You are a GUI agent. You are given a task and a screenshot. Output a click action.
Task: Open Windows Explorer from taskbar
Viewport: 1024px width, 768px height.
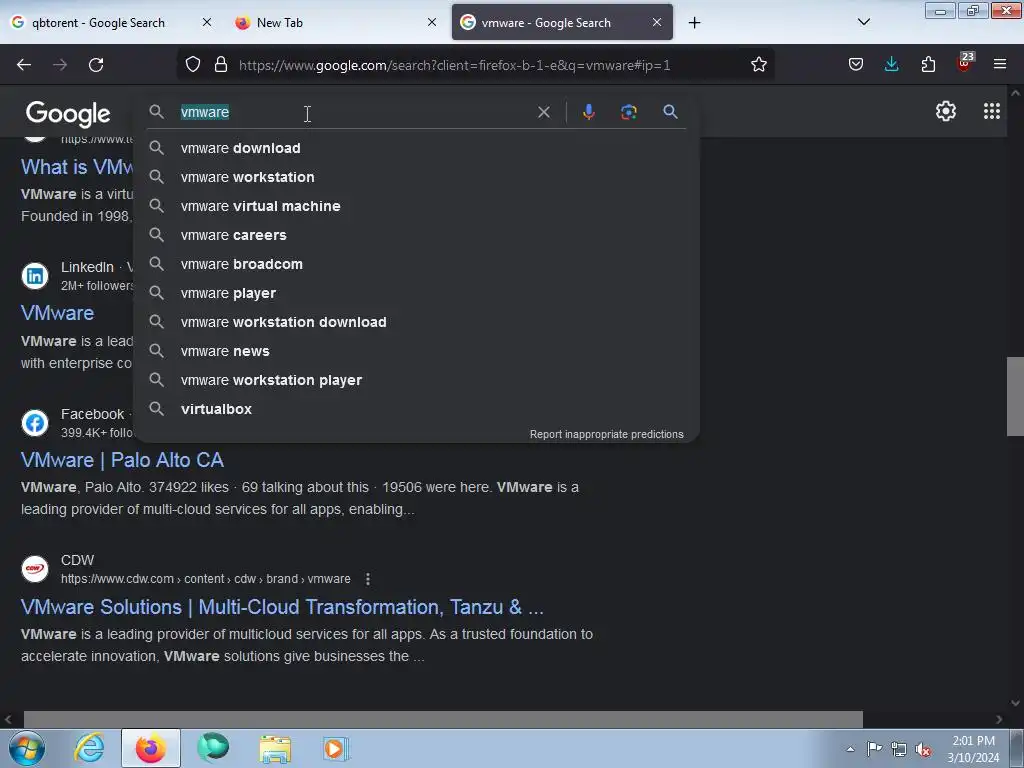[x=275, y=748]
